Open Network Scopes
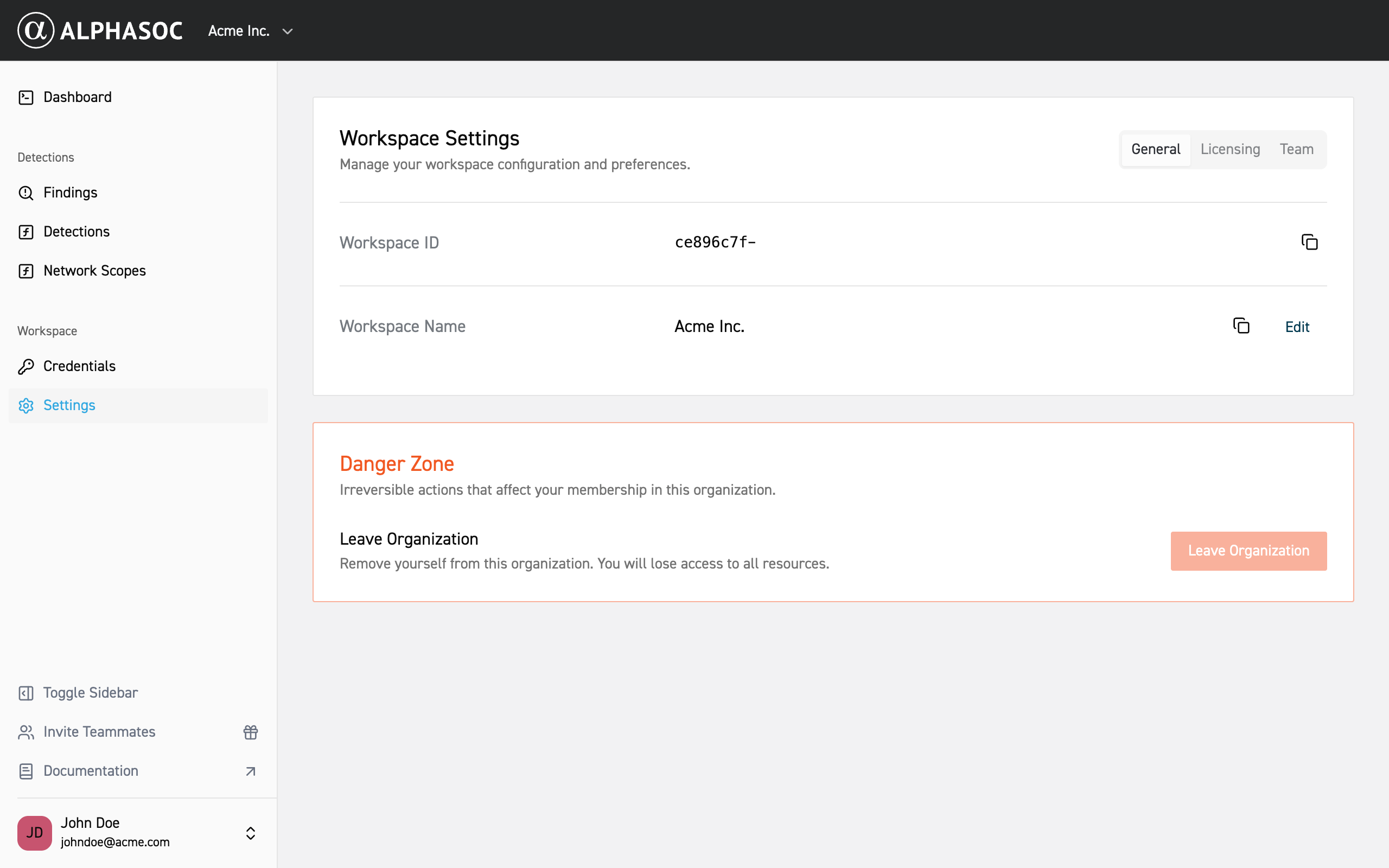 [94, 270]
